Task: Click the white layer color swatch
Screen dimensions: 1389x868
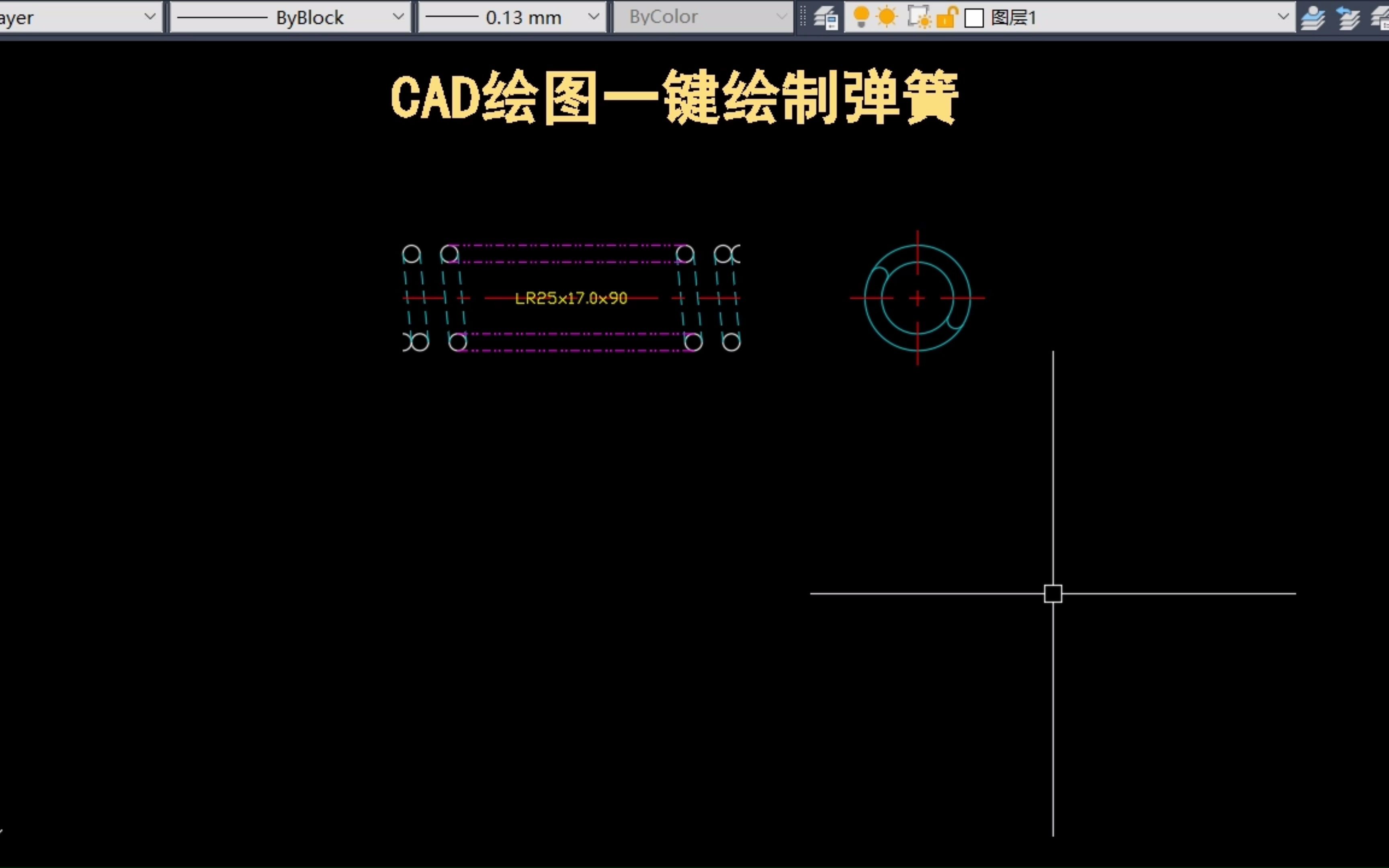Action: pyautogui.click(x=974, y=18)
